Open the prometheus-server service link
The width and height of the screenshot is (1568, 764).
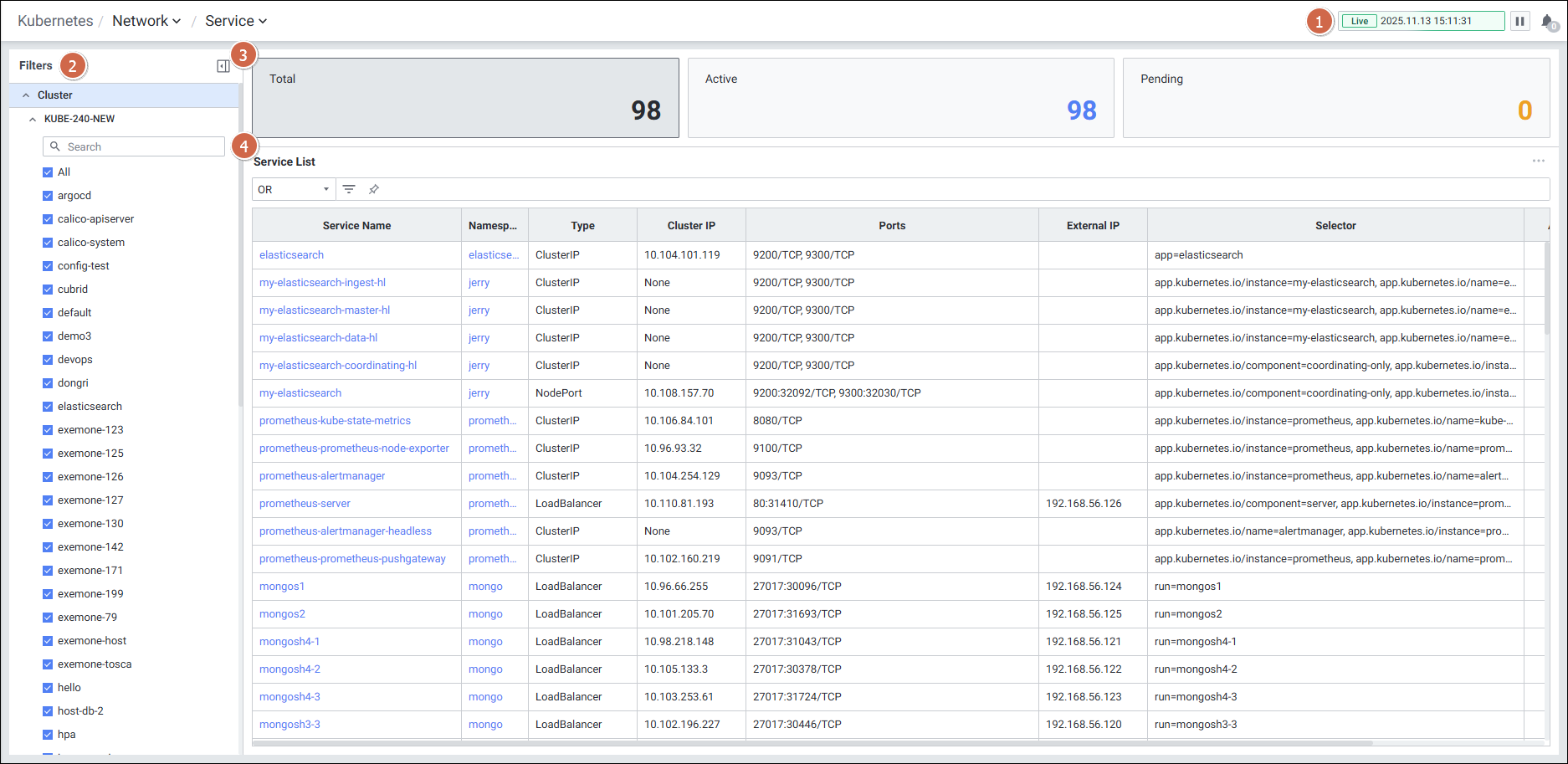tap(305, 504)
